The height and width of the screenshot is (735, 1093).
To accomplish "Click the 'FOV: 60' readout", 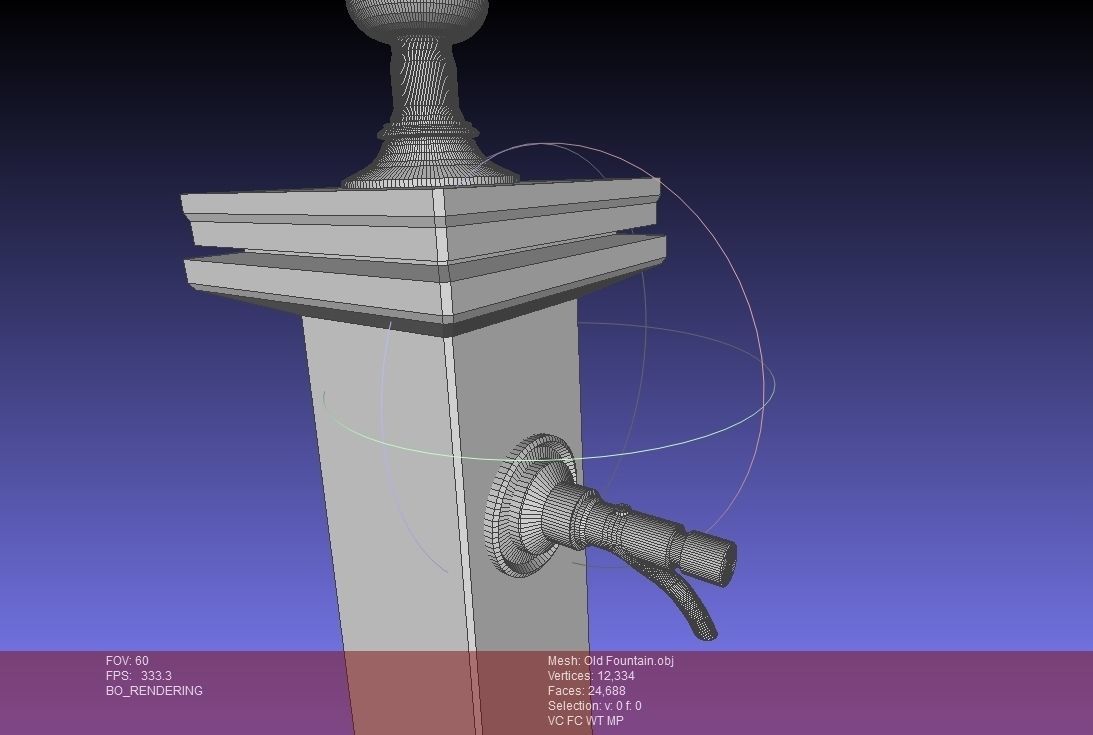I will point(127,660).
